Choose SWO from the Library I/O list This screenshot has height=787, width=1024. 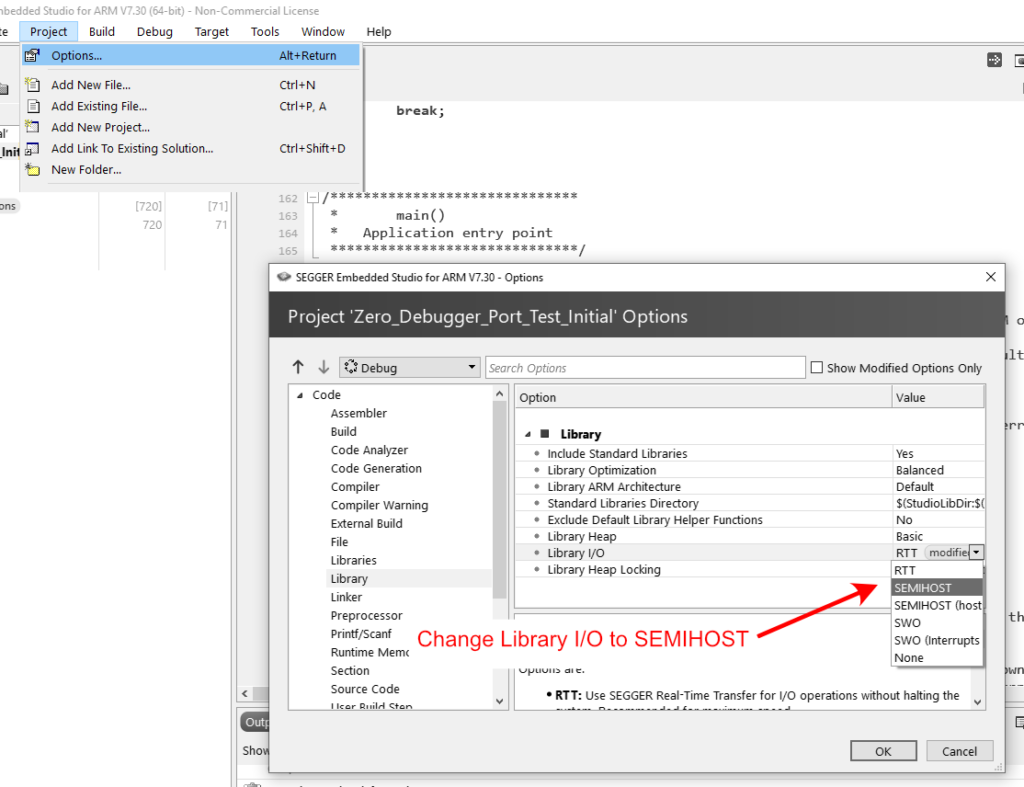pos(936,623)
